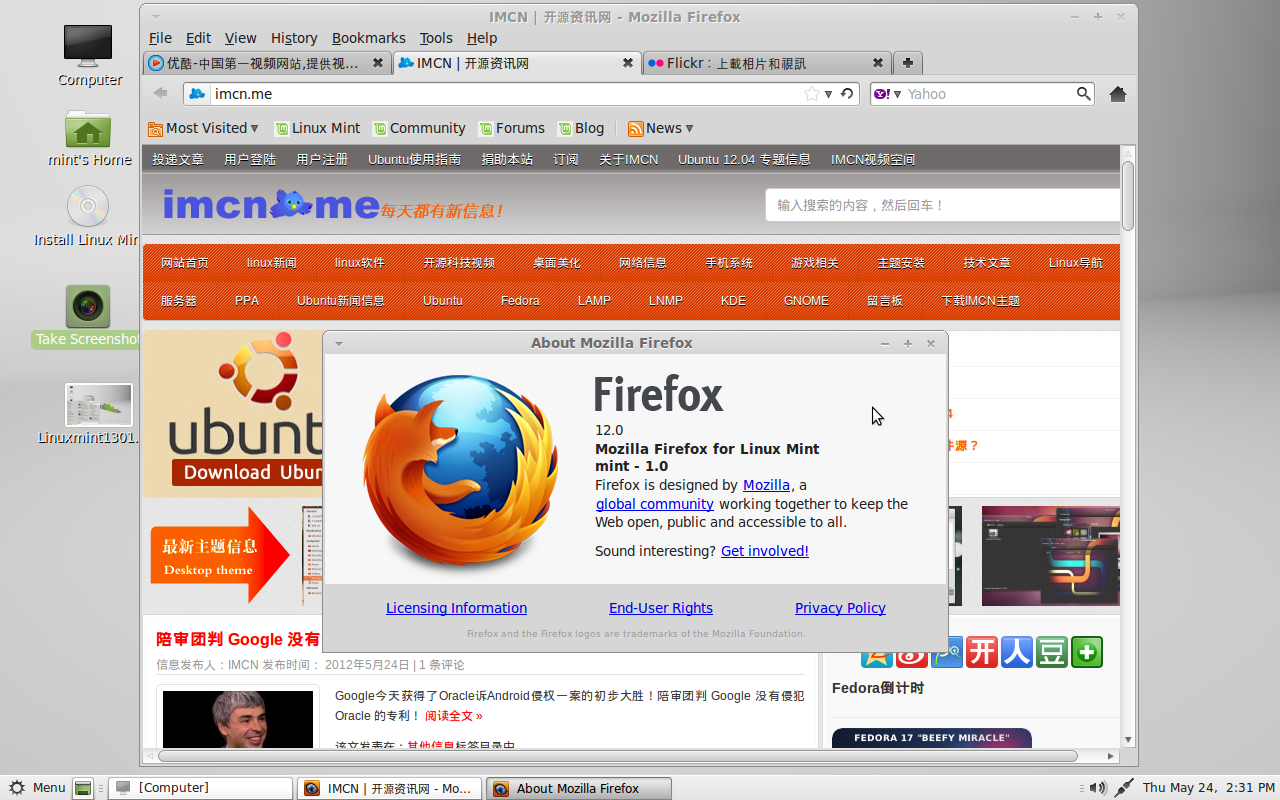Select PPA in the orange navigation

point(247,300)
